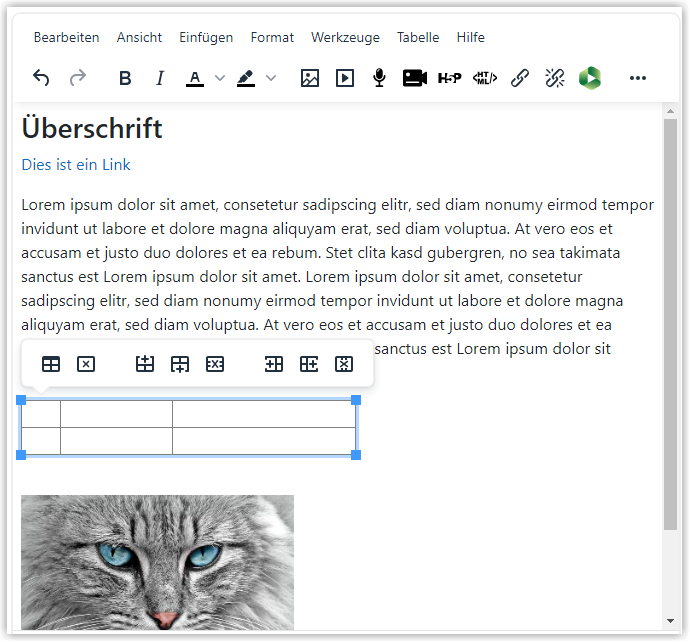This screenshot has width=690, height=642.
Task: Insert multimedia with the play icon
Action: pos(345,78)
